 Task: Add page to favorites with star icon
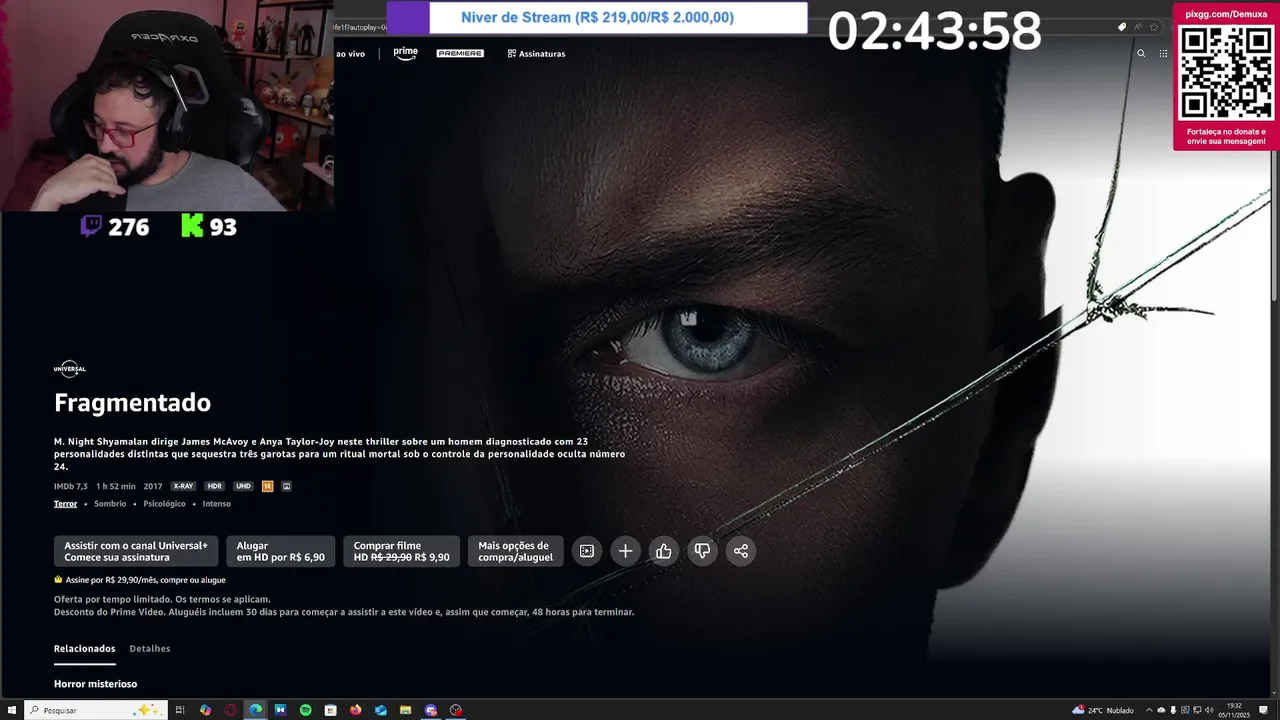click(x=1154, y=27)
